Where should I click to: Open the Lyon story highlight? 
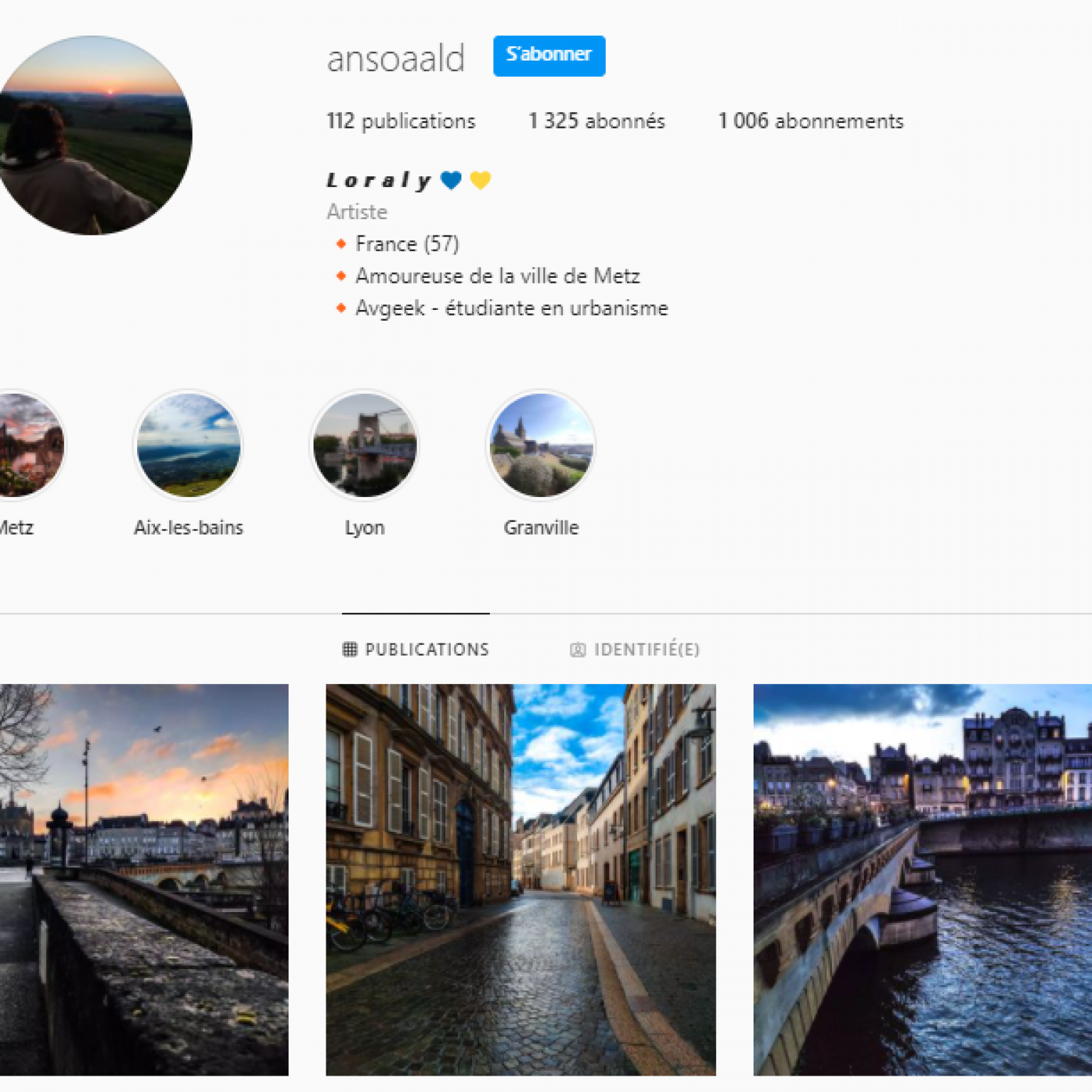[x=365, y=445]
